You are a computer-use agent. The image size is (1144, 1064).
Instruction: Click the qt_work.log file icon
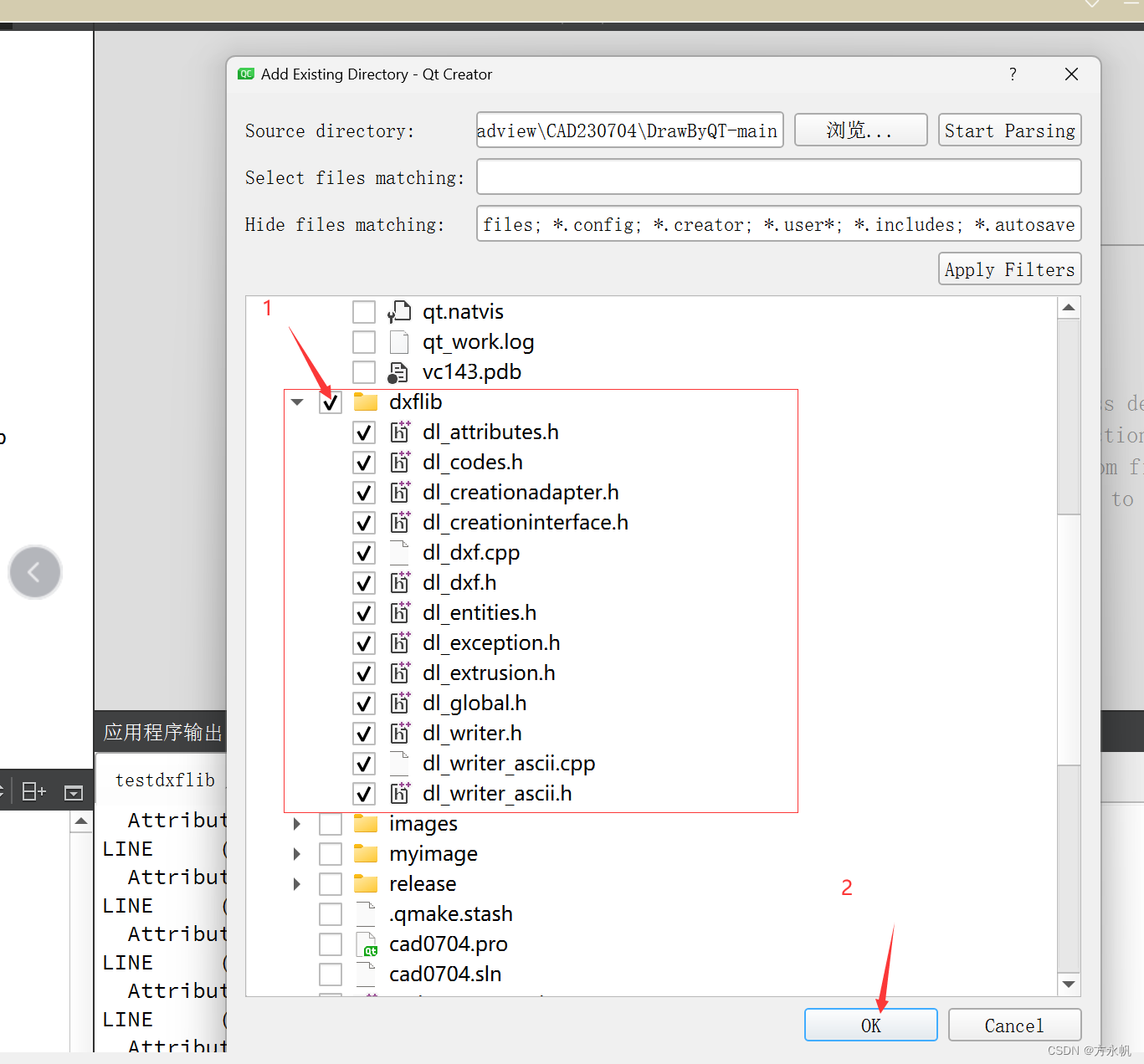pyautogui.click(x=399, y=342)
